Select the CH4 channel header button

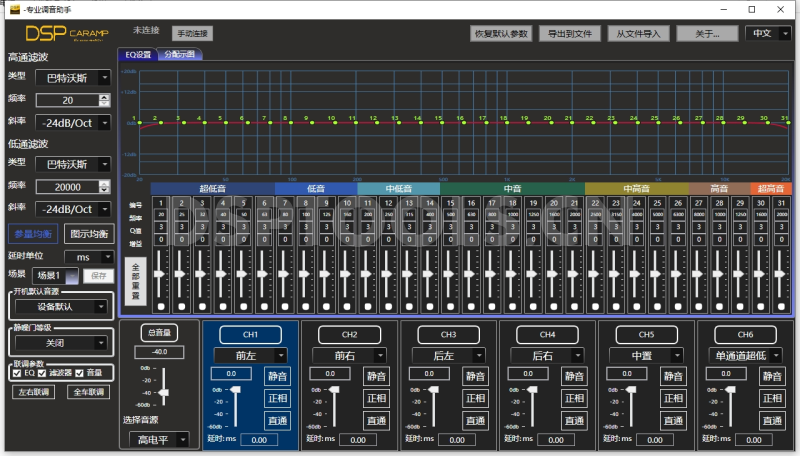(547, 334)
